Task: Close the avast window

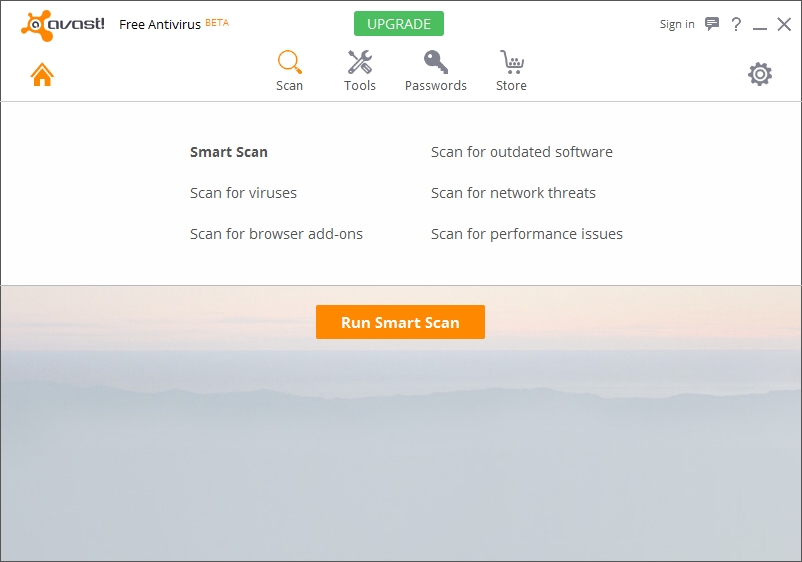Action: pos(784,24)
